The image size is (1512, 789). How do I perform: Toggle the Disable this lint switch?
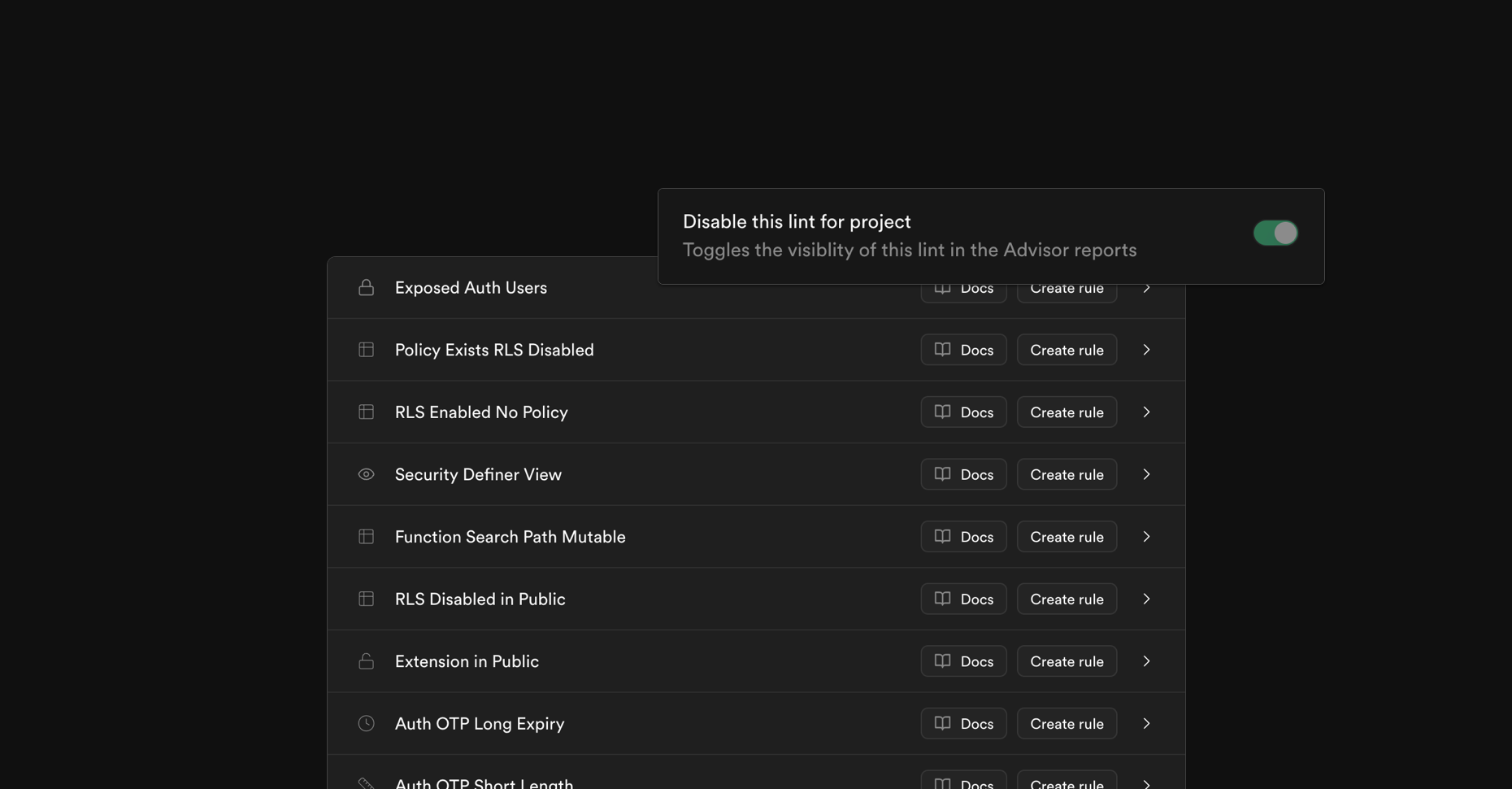1275,233
